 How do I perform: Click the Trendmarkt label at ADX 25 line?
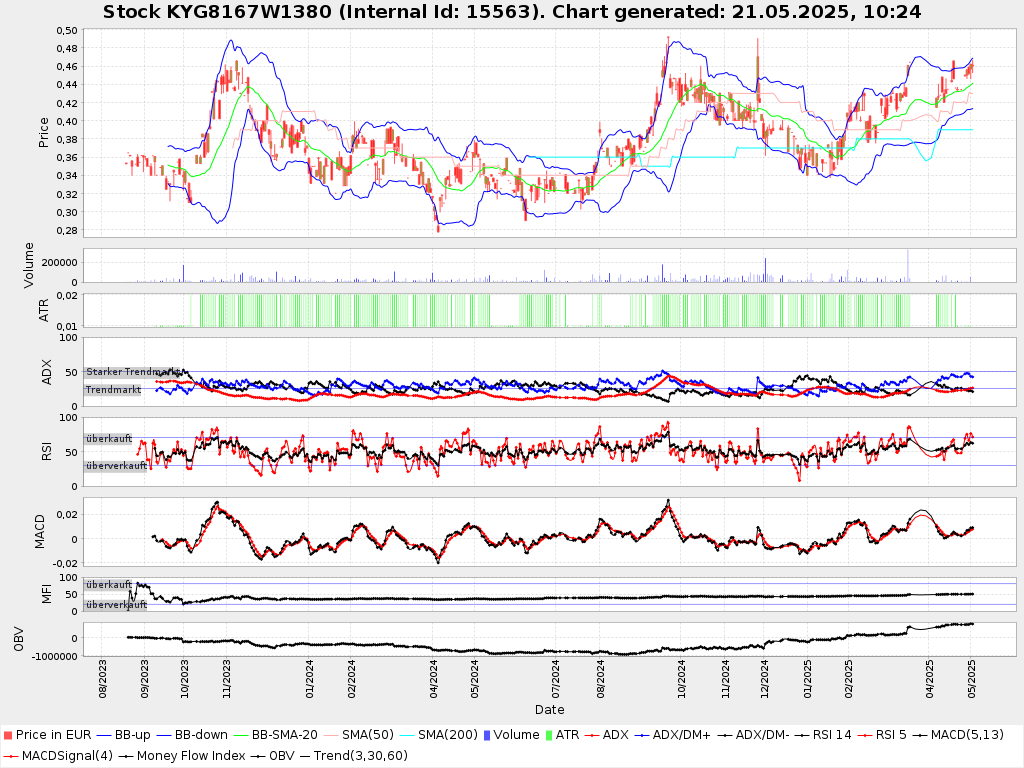(x=113, y=390)
